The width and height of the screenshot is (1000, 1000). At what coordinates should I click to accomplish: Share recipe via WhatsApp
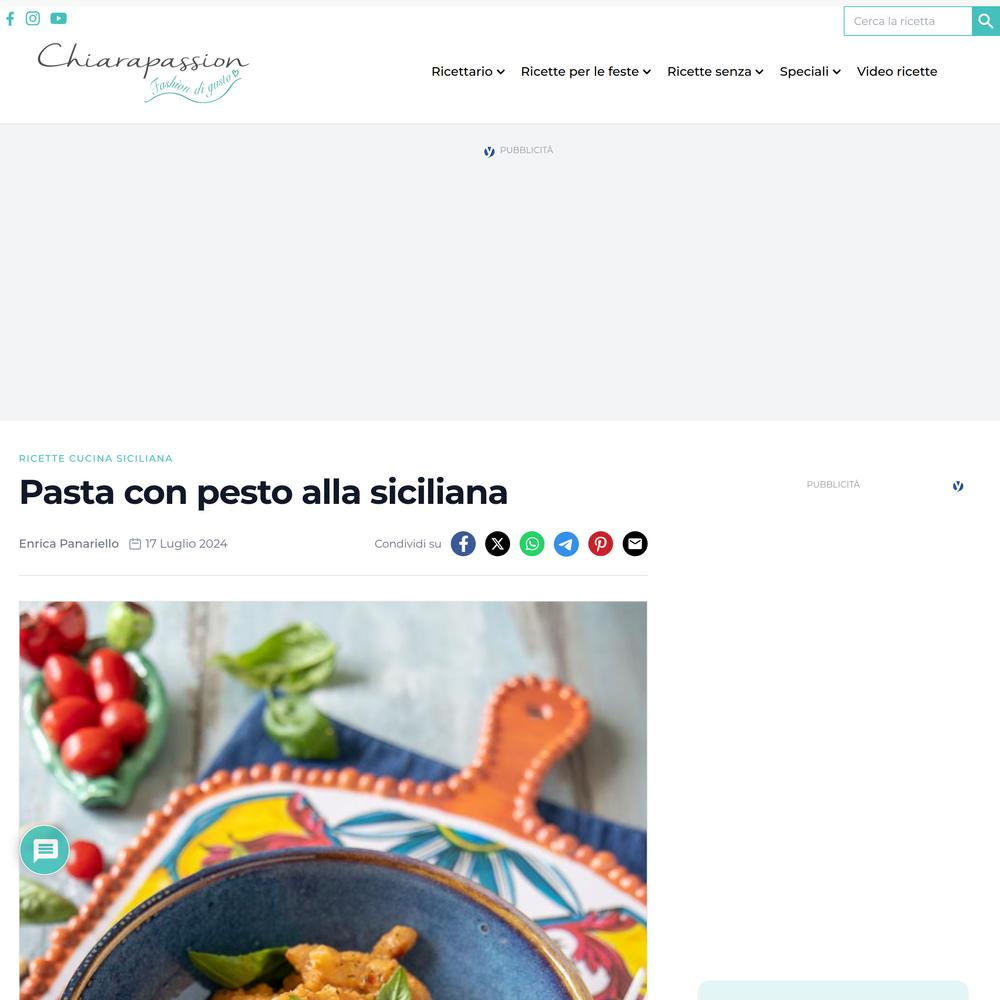click(x=532, y=544)
